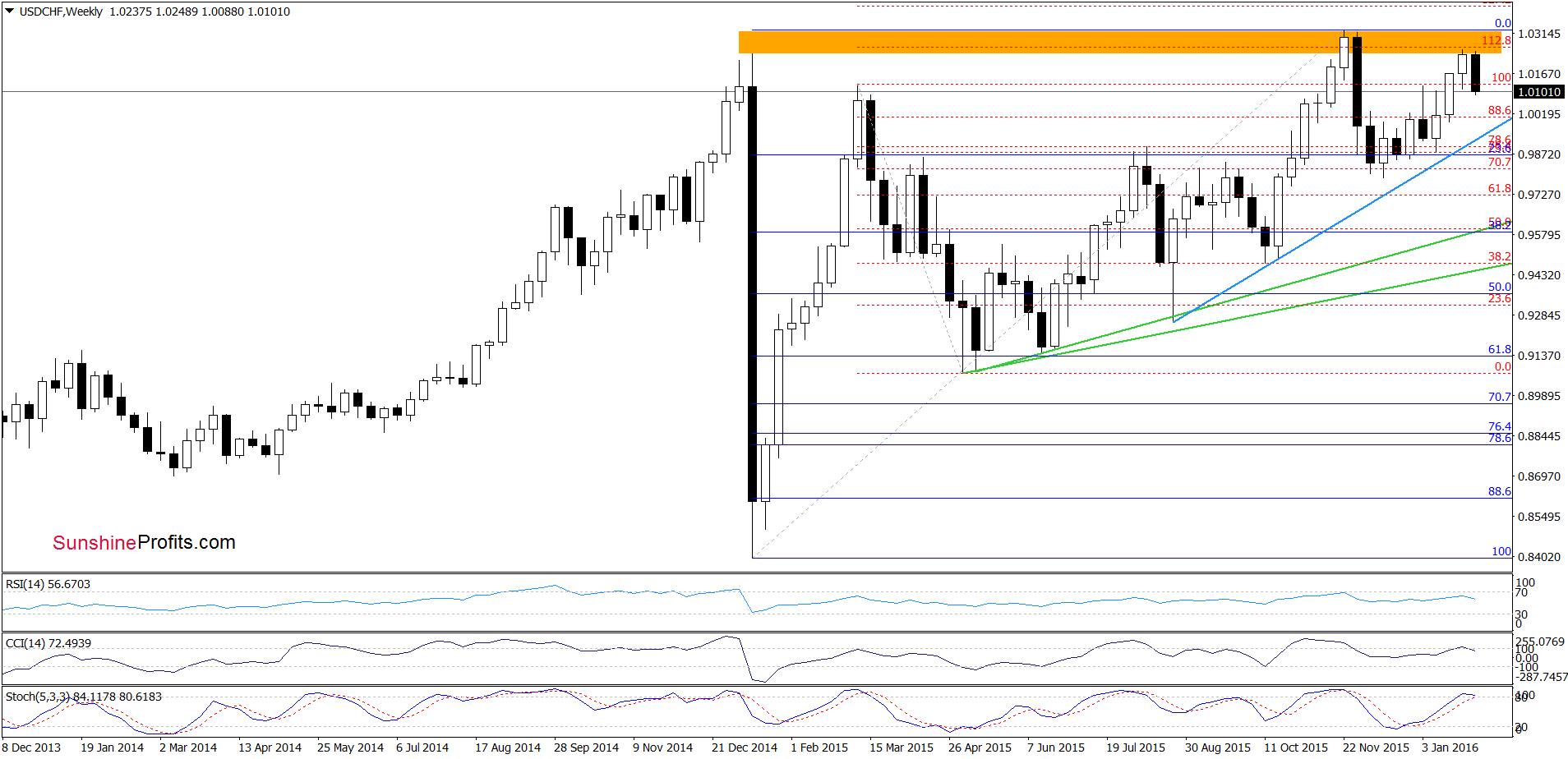Click the 30 Aug 2015 date label
Image resolution: width=1568 pixels, height=759 pixels.
pos(1218,747)
